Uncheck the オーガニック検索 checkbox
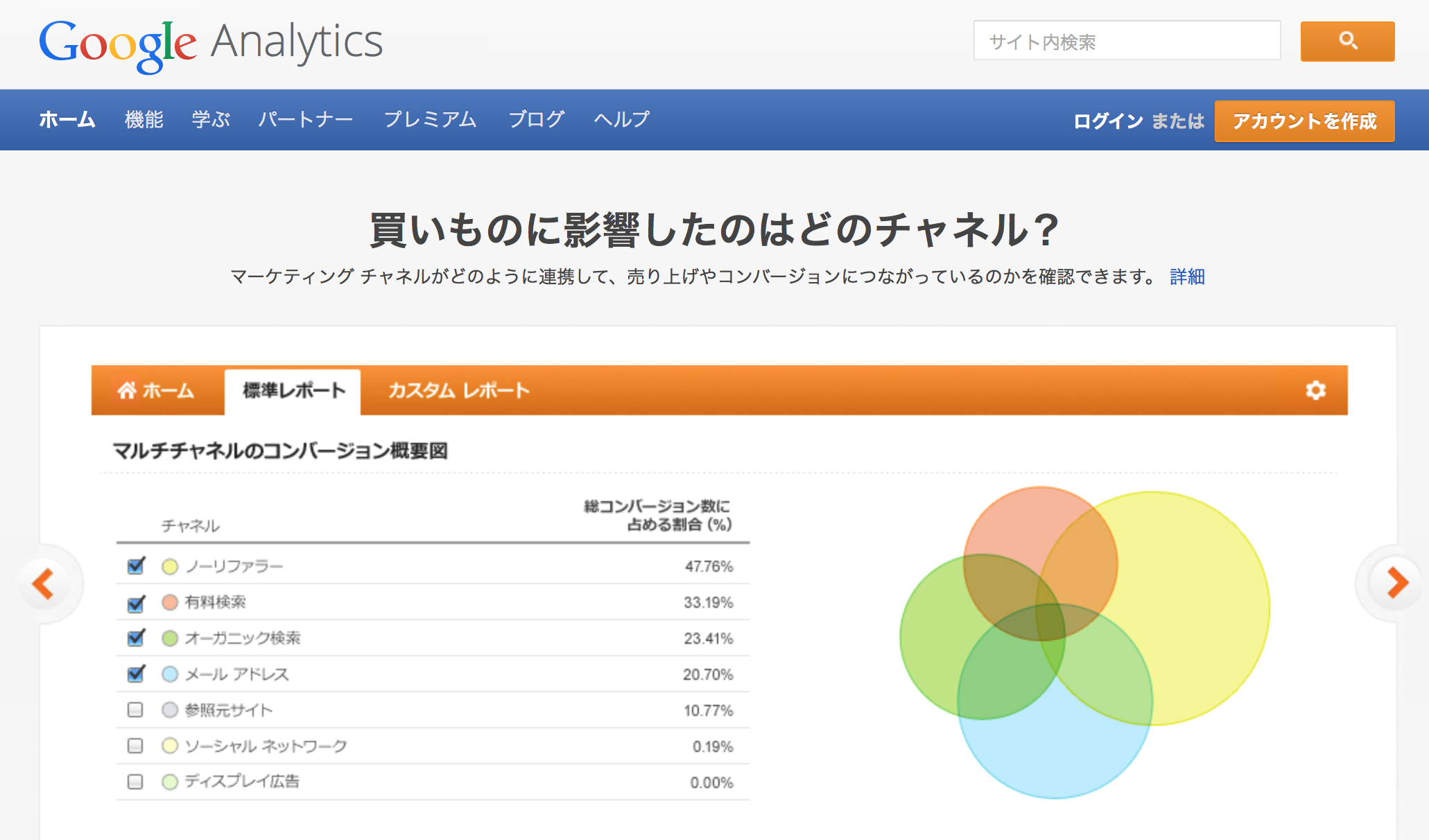 coord(136,638)
